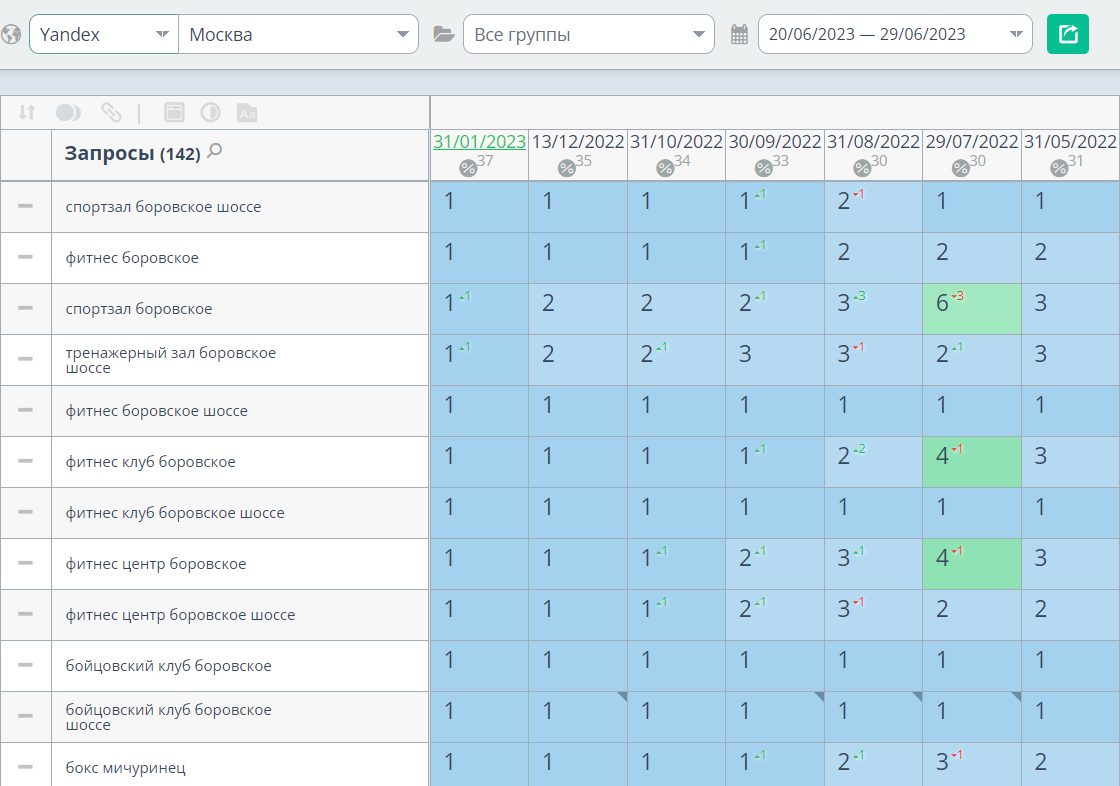Collapse the row 'спортзал боровское шоссе'

26,206
